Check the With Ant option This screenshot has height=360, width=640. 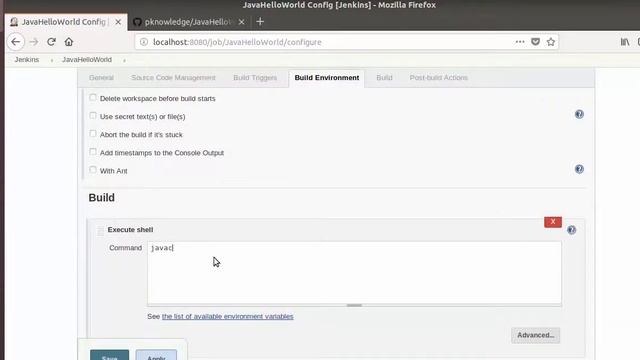(x=93, y=170)
